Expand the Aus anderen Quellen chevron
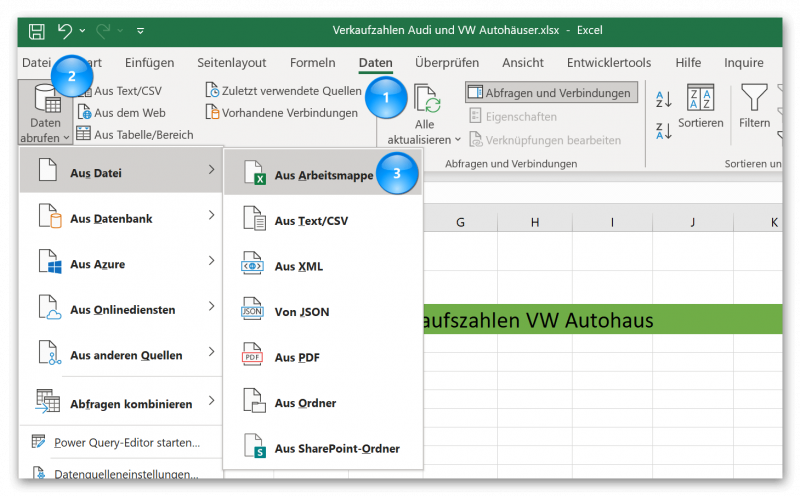The height and width of the screenshot is (496, 800). tap(211, 352)
